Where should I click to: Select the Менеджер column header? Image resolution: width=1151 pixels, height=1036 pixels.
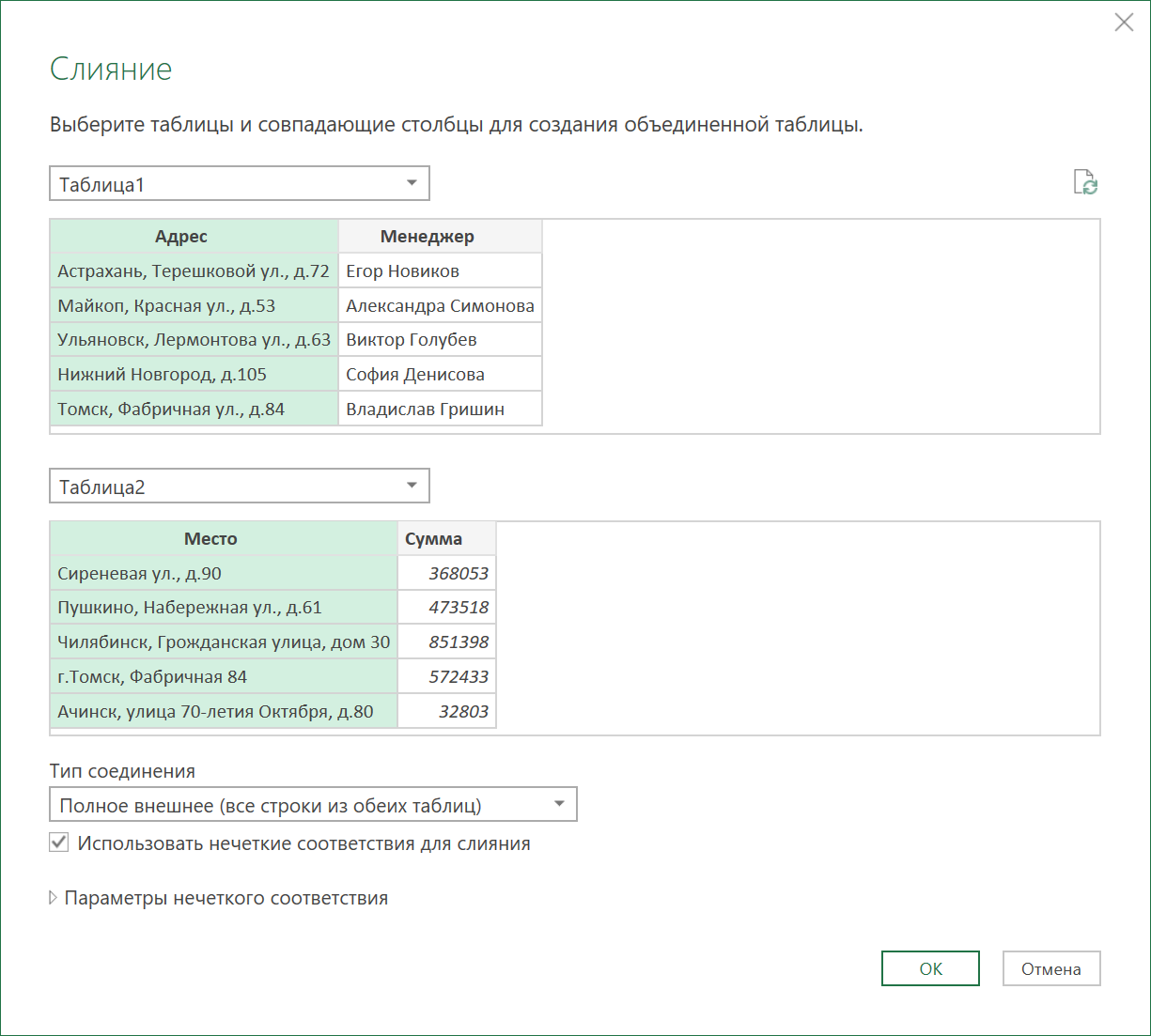tap(440, 236)
